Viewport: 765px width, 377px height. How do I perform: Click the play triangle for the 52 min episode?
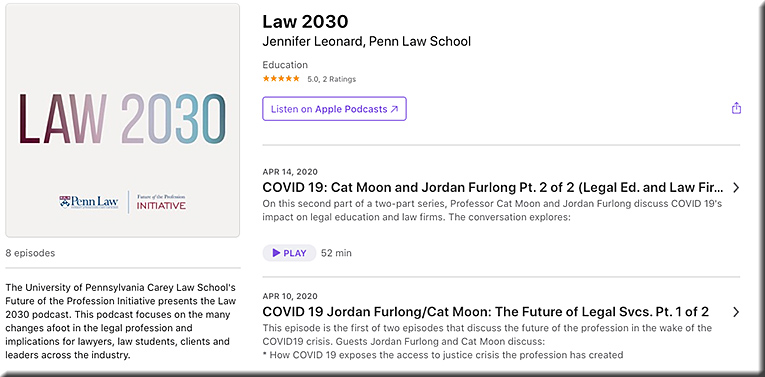point(276,253)
